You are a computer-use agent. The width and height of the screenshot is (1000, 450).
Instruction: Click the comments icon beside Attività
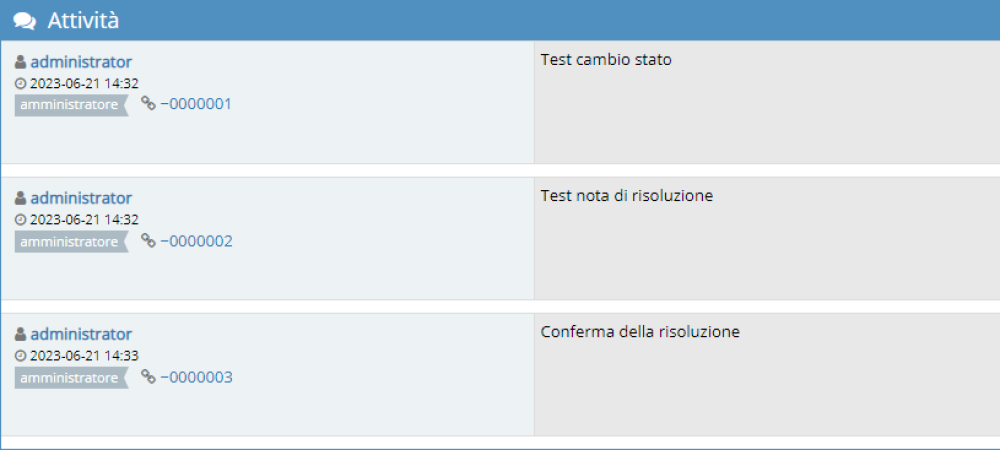point(25,20)
